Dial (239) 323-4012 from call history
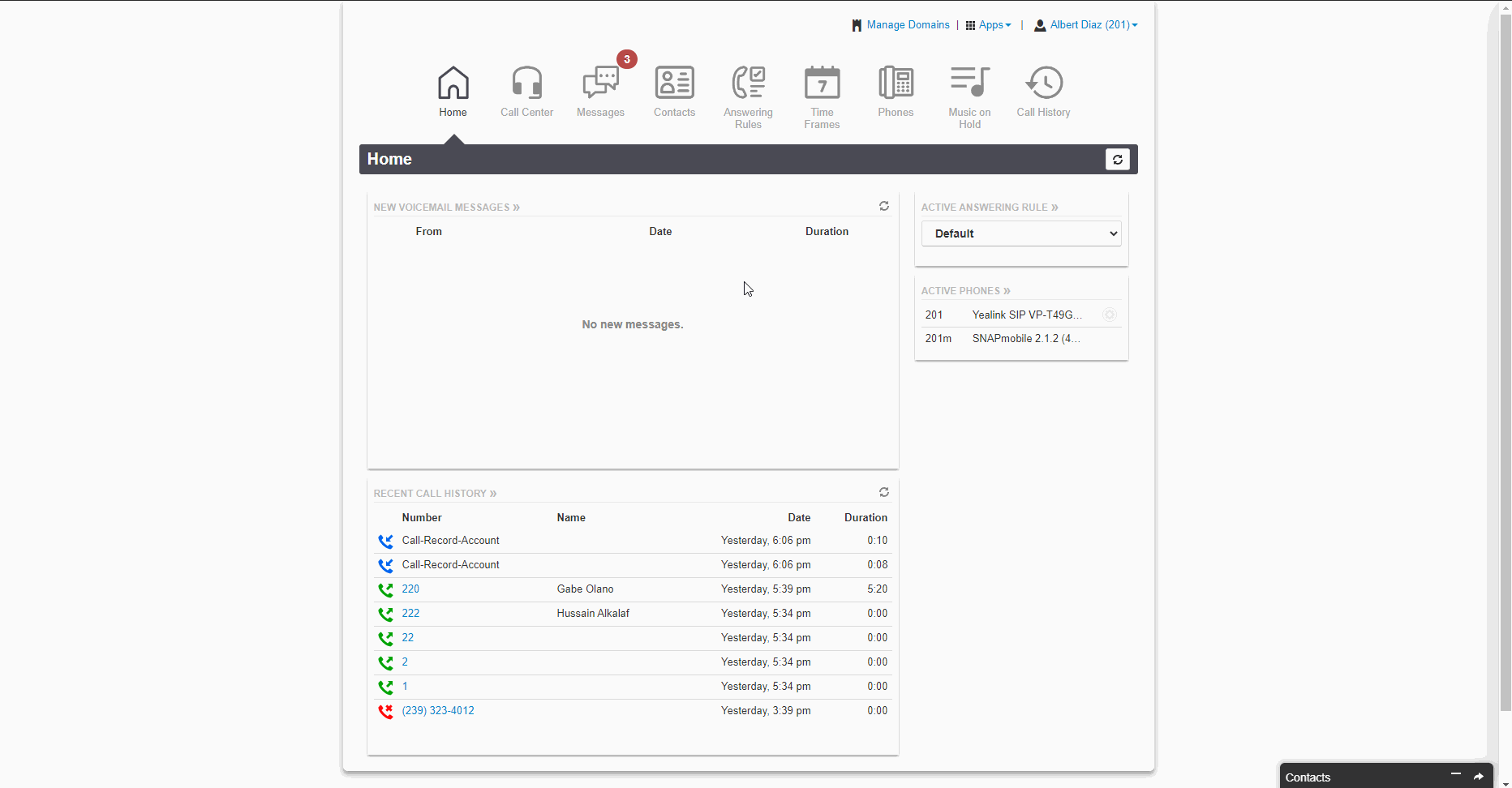This screenshot has width=1512, height=788. [x=438, y=711]
